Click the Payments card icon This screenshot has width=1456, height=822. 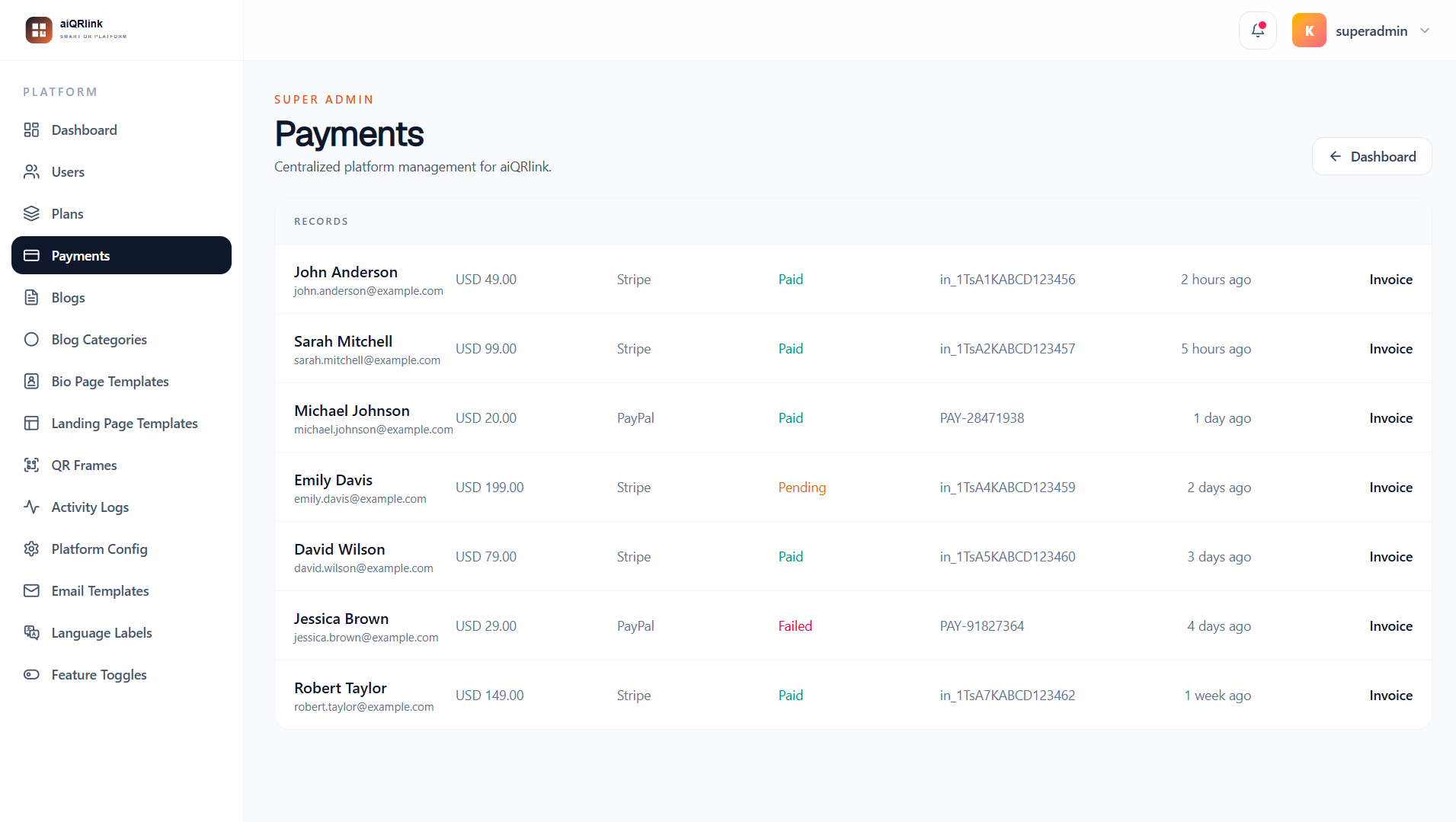point(31,255)
